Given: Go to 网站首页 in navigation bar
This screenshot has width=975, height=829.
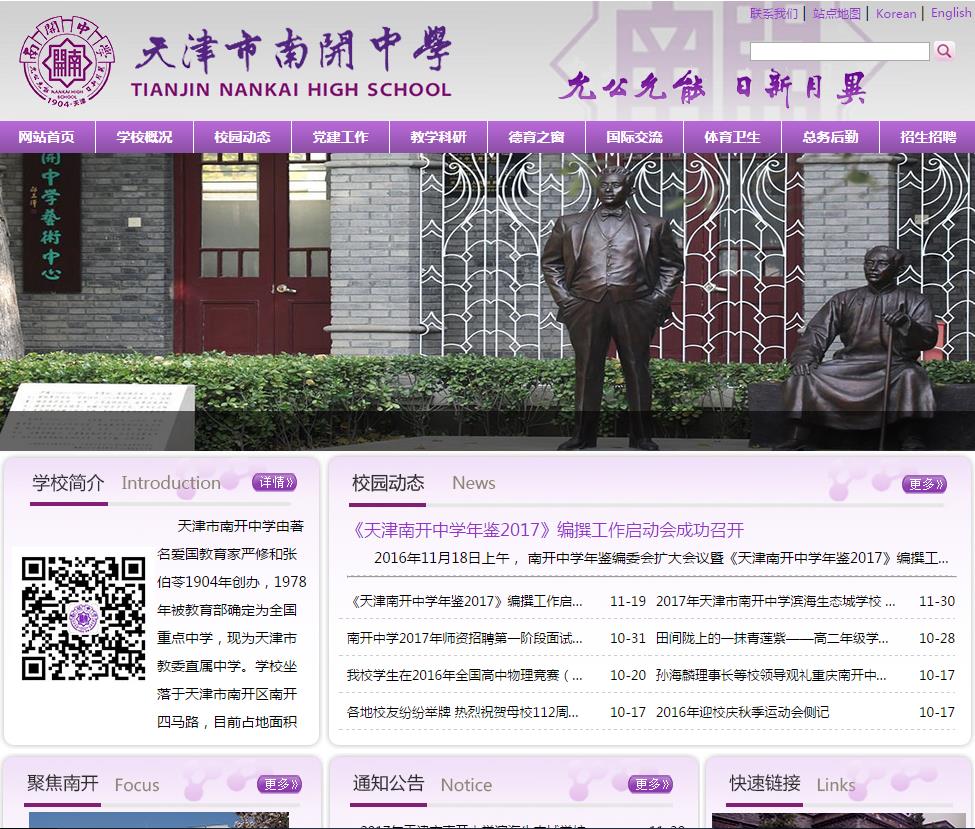Looking at the screenshot, I should (x=47, y=137).
